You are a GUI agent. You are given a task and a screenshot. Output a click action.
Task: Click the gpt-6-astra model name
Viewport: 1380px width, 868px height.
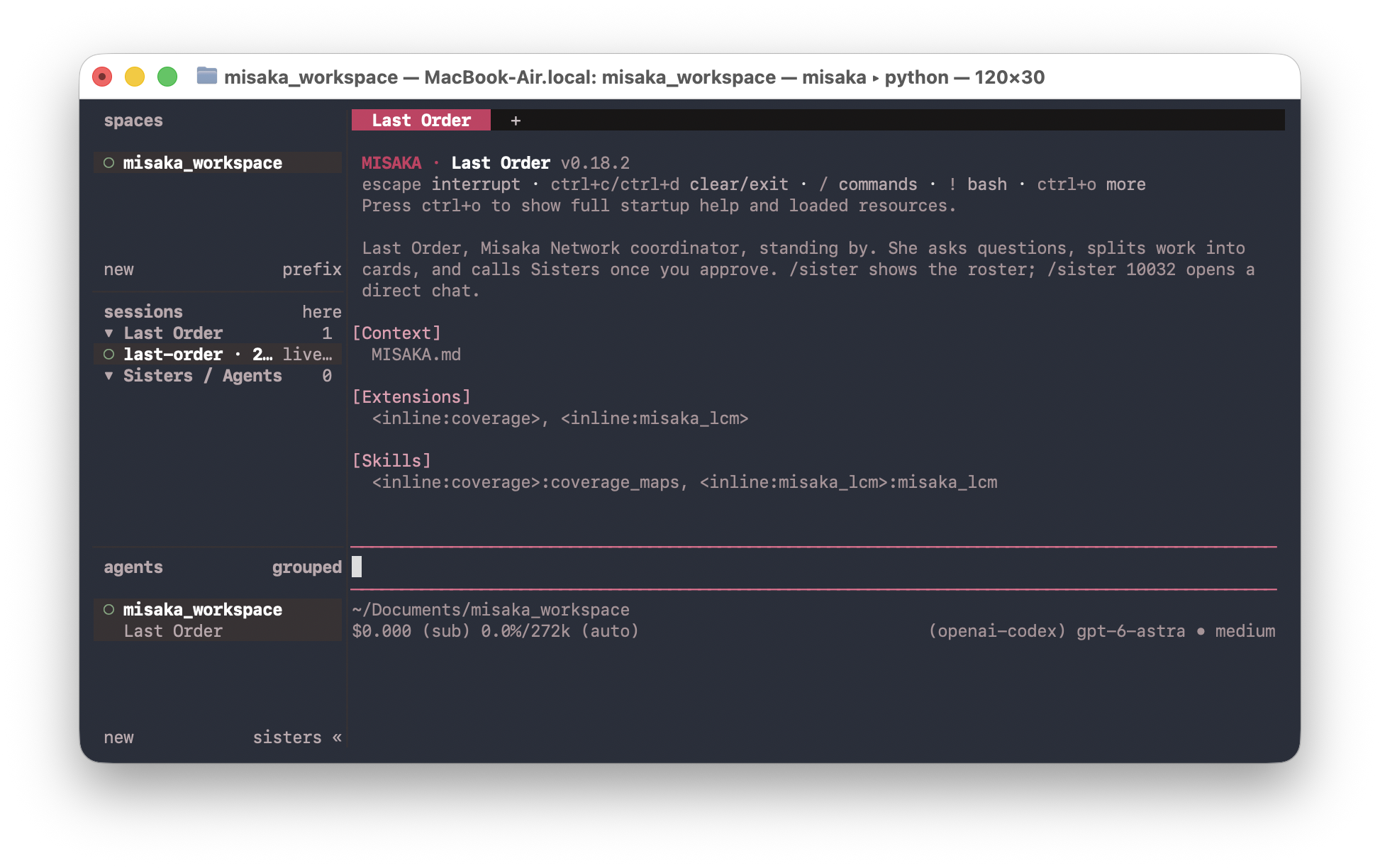point(1130,631)
